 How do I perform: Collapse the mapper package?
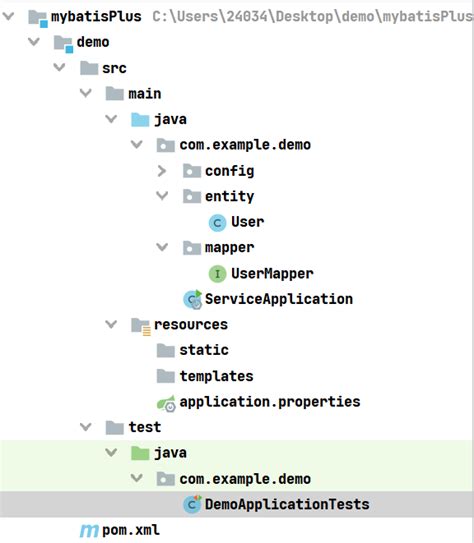162,247
